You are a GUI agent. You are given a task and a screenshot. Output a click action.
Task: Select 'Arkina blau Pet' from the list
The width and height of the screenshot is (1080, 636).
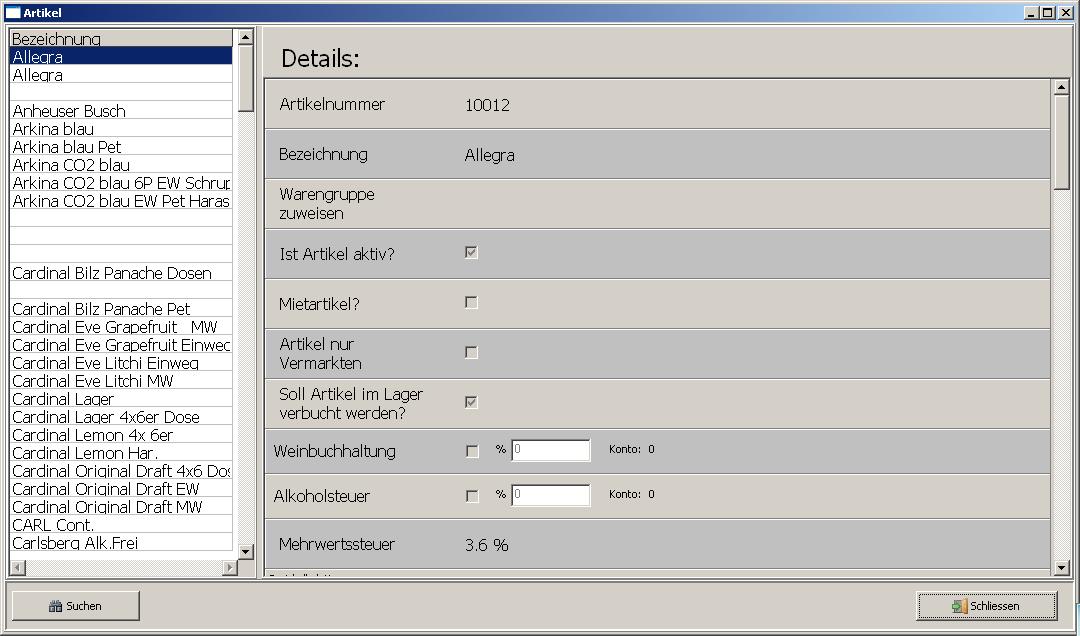67,147
